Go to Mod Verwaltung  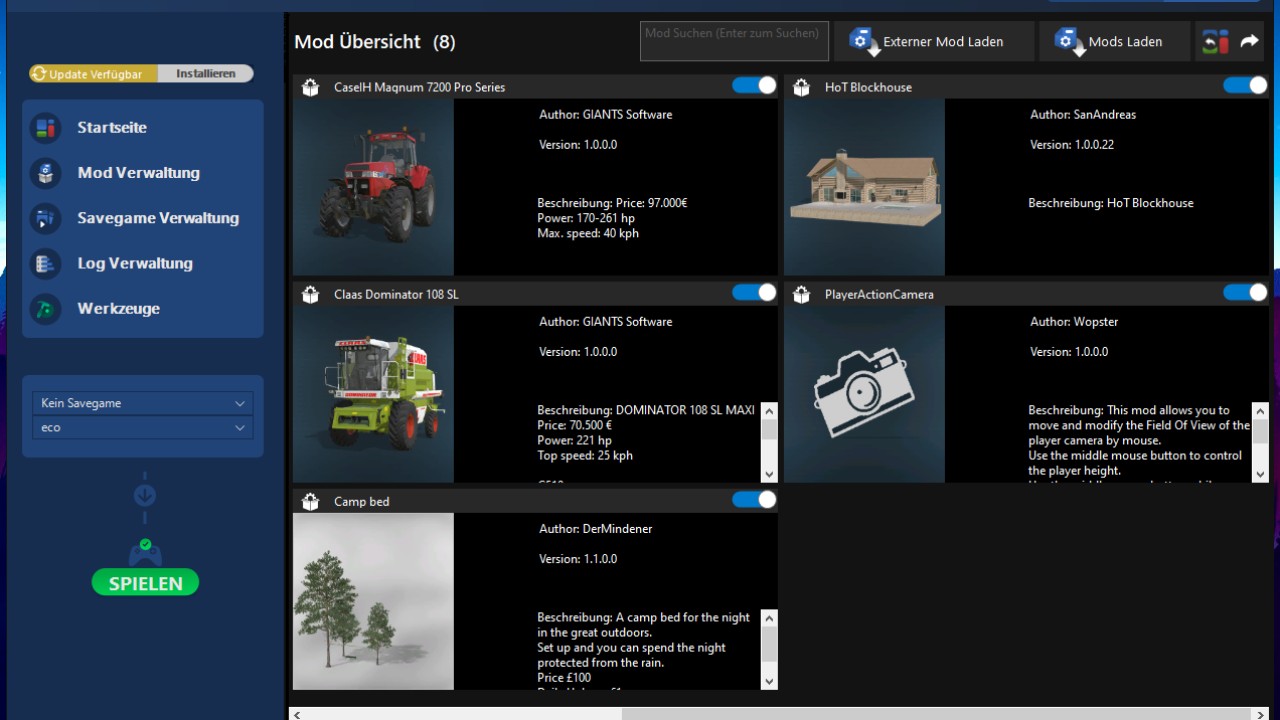(138, 173)
